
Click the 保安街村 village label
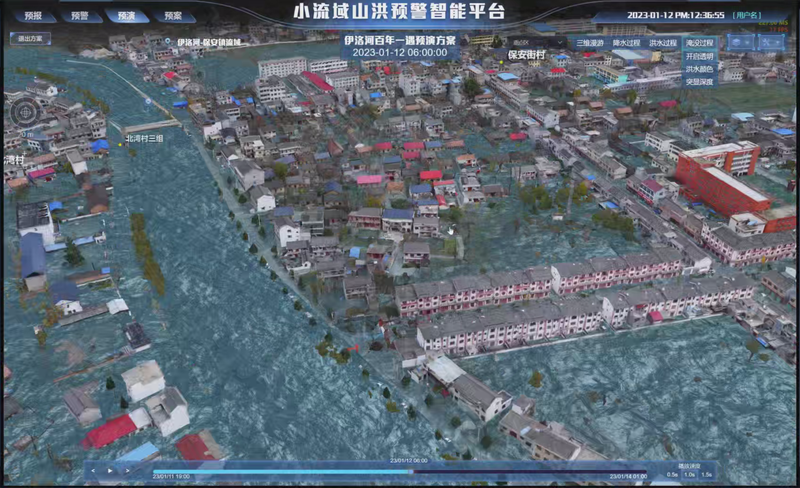click(x=526, y=55)
